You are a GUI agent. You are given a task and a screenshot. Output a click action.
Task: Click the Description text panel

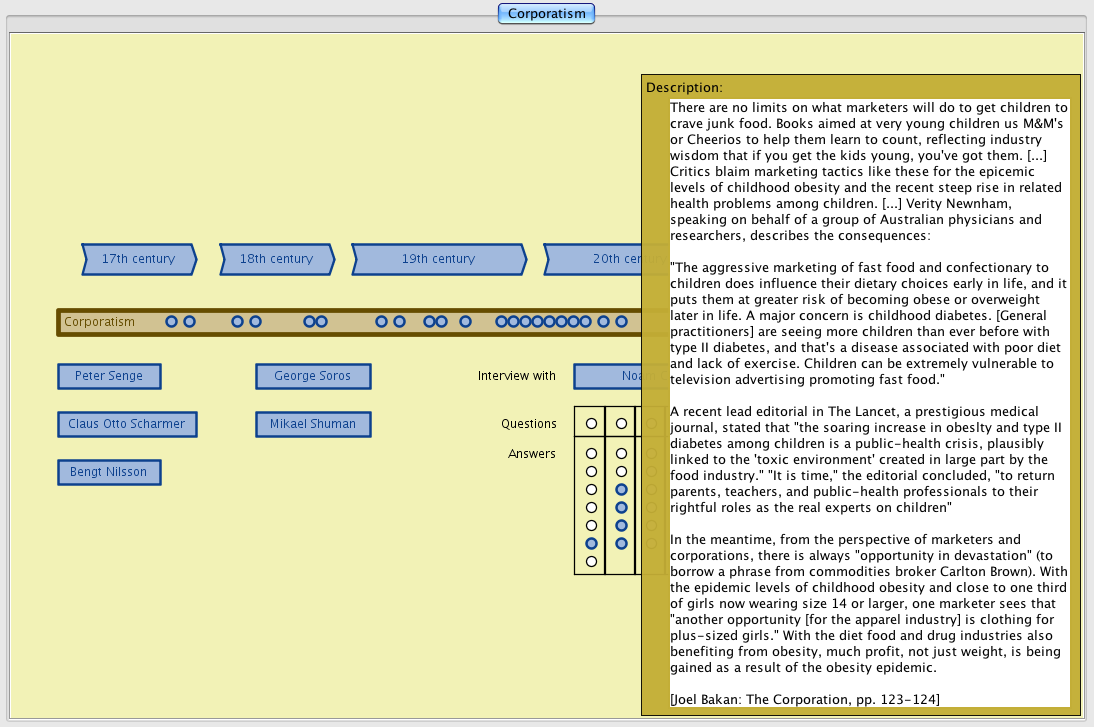pos(868,400)
